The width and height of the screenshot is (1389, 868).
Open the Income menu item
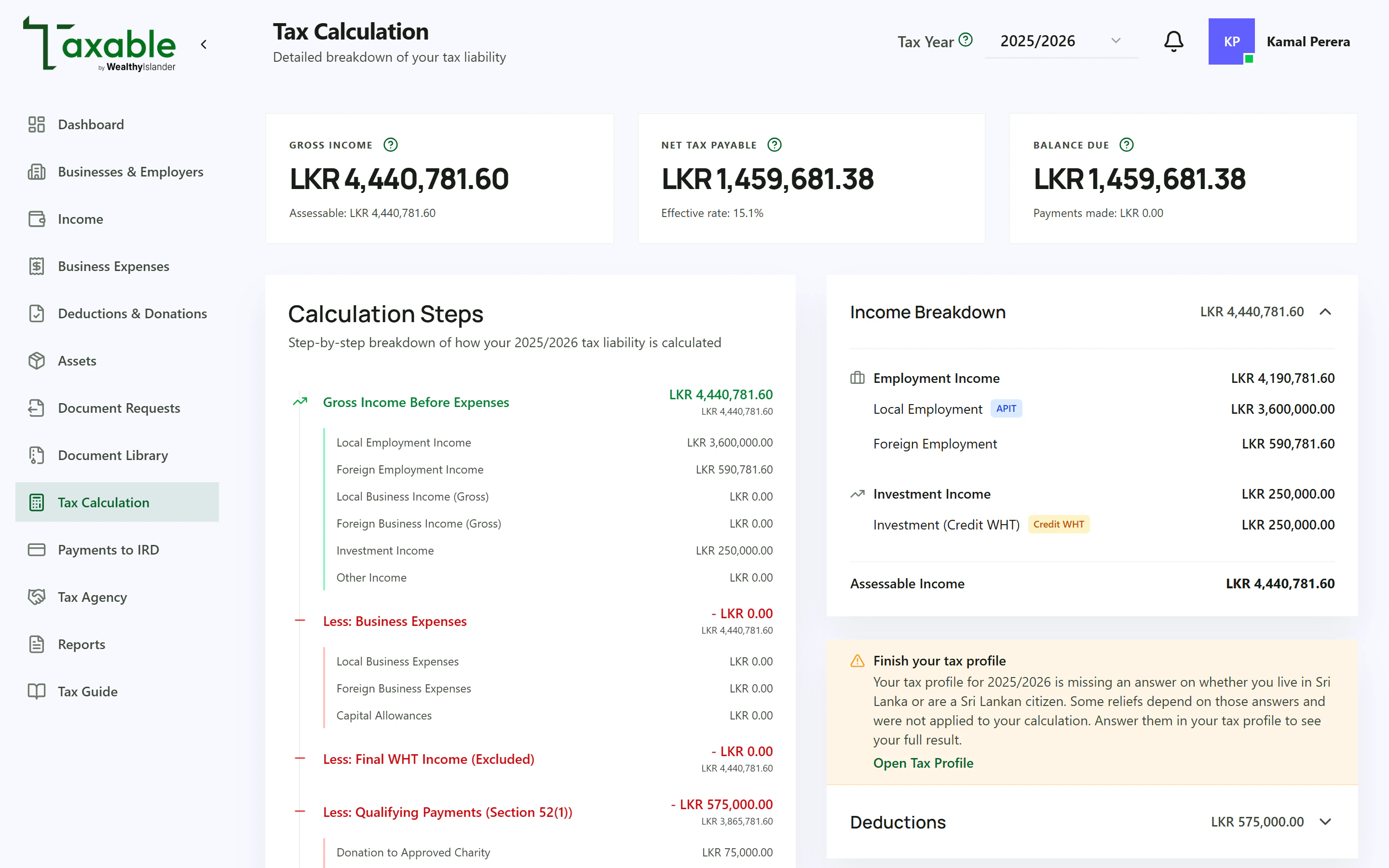117,219
